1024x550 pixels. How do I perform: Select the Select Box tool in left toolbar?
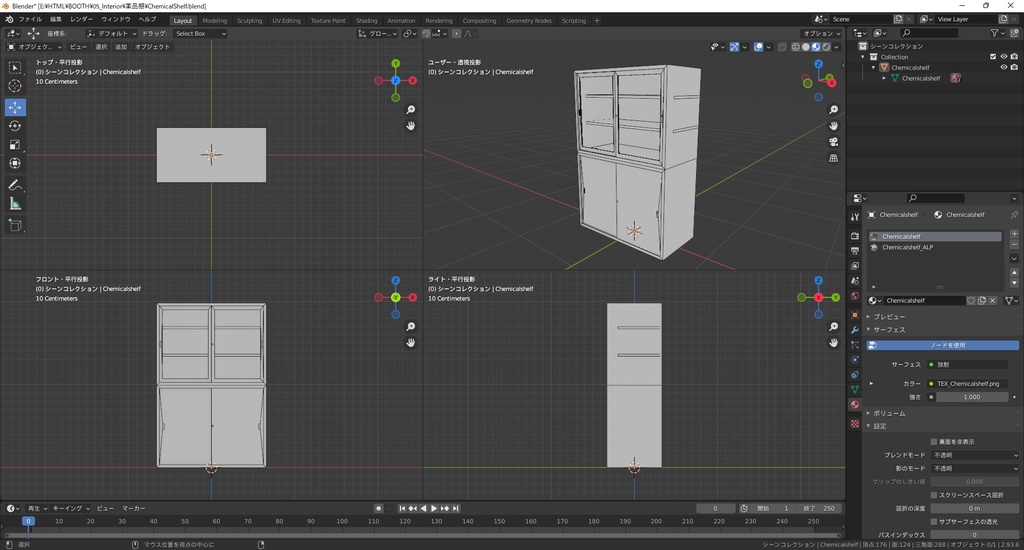pos(15,67)
